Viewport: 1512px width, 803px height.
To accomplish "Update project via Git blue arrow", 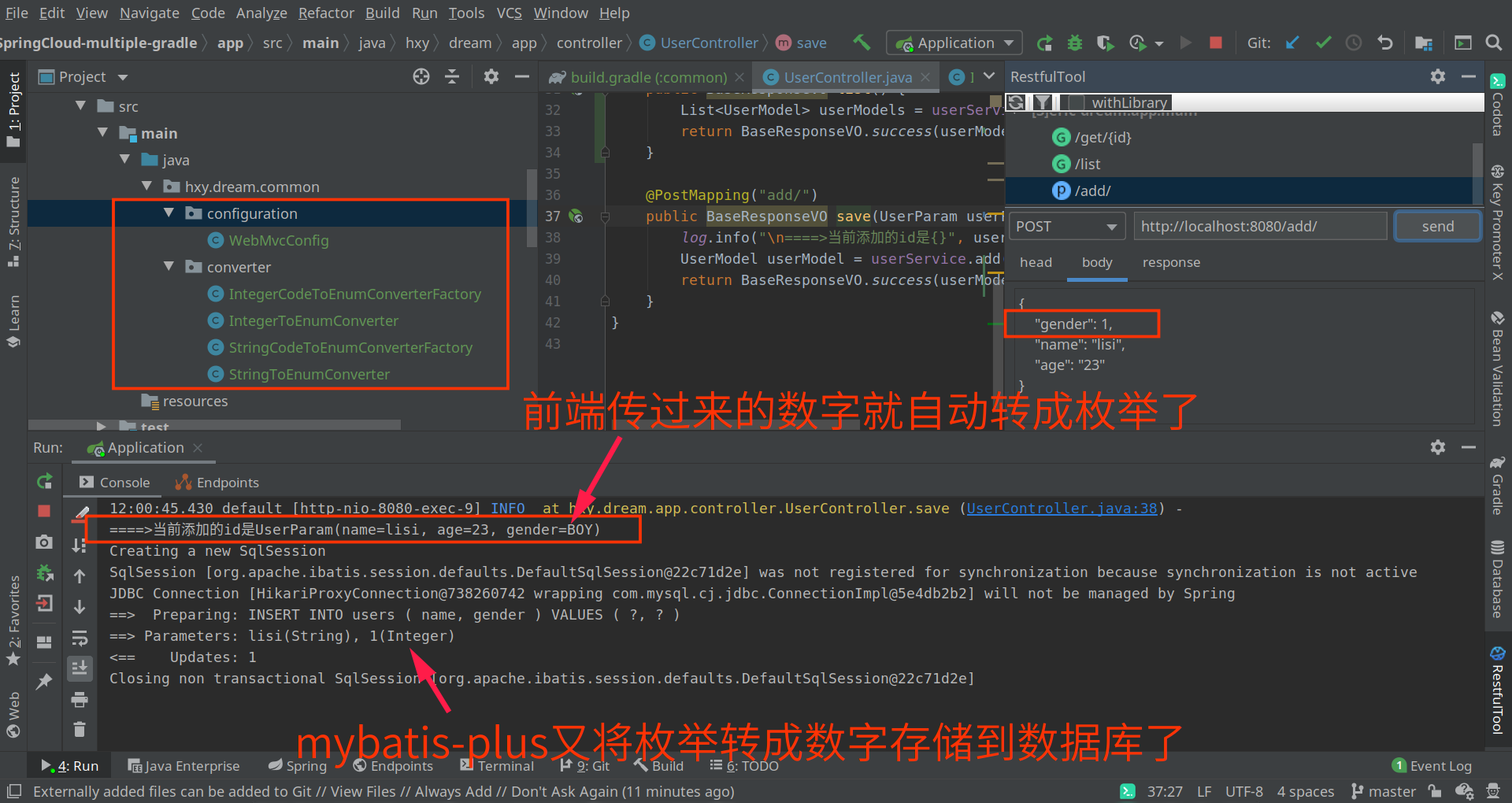I will pyautogui.click(x=1292, y=43).
